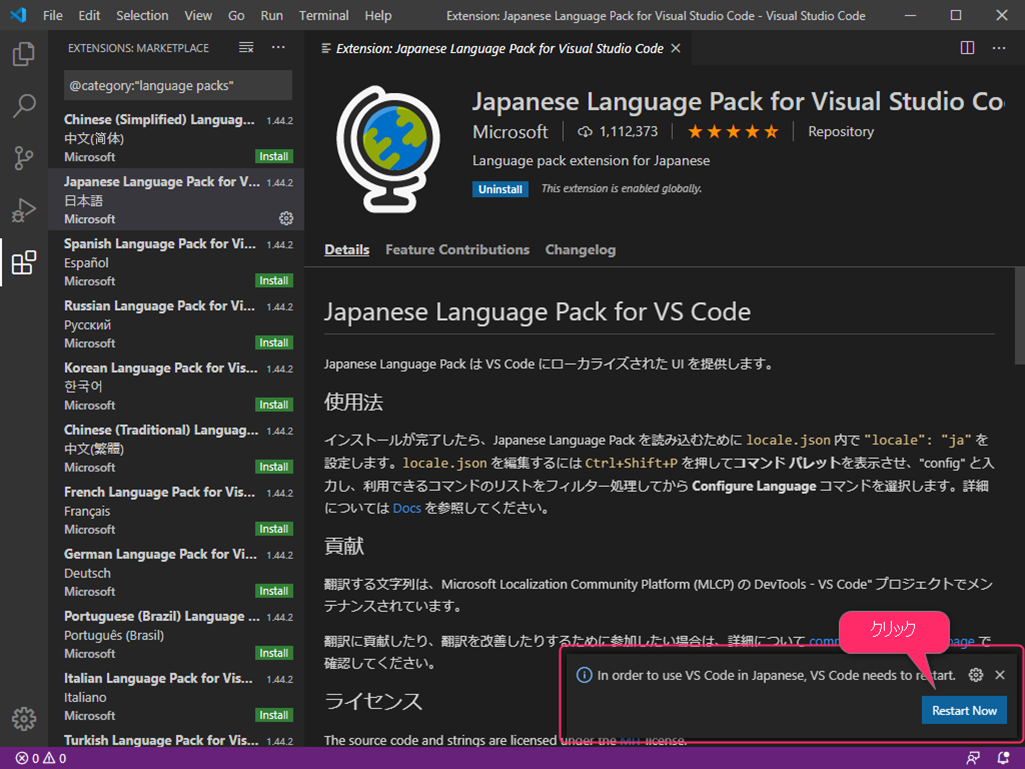Open the Edit menu
Screen dimensions: 1025x769
(90, 15)
